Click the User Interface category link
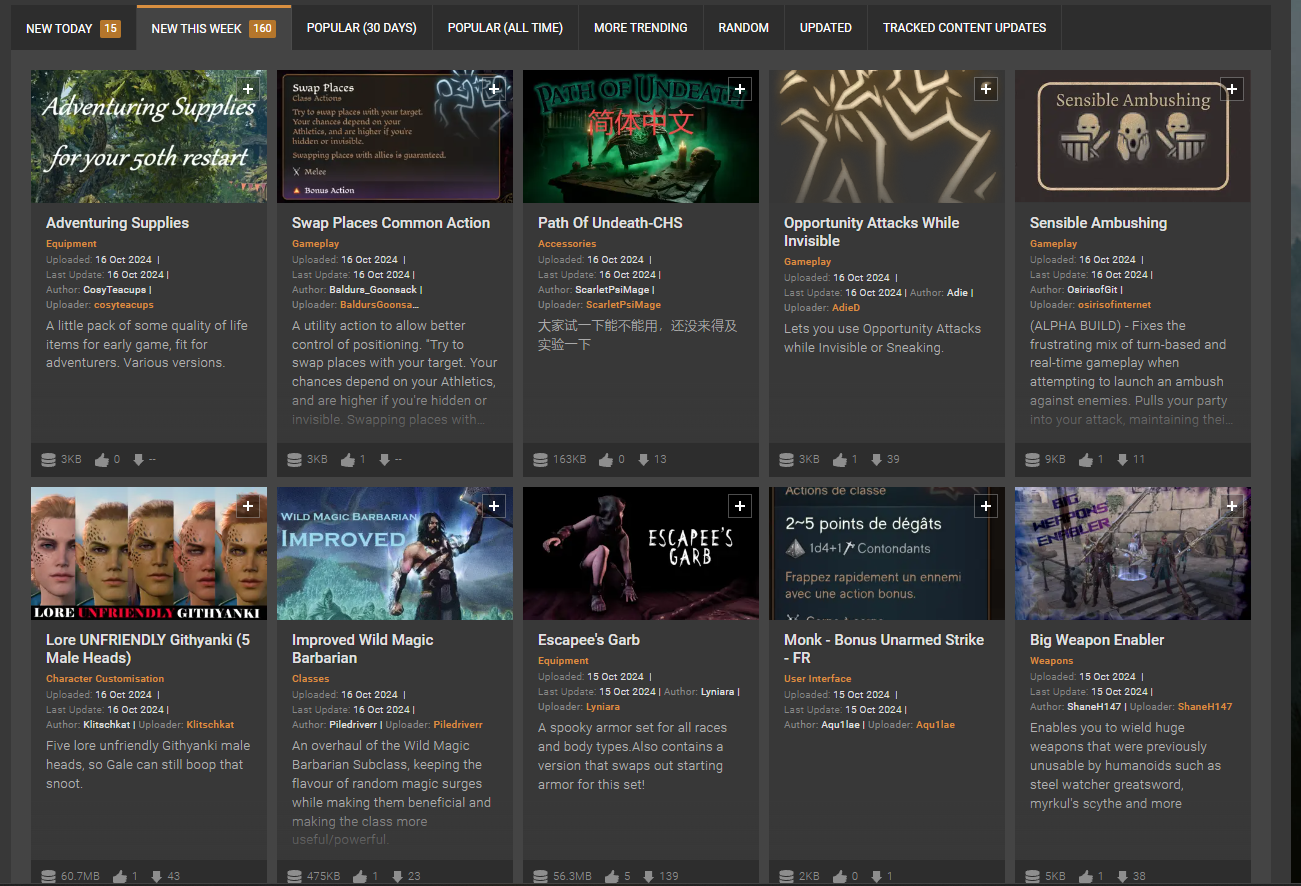The image size is (1301, 886). click(x=818, y=679)
